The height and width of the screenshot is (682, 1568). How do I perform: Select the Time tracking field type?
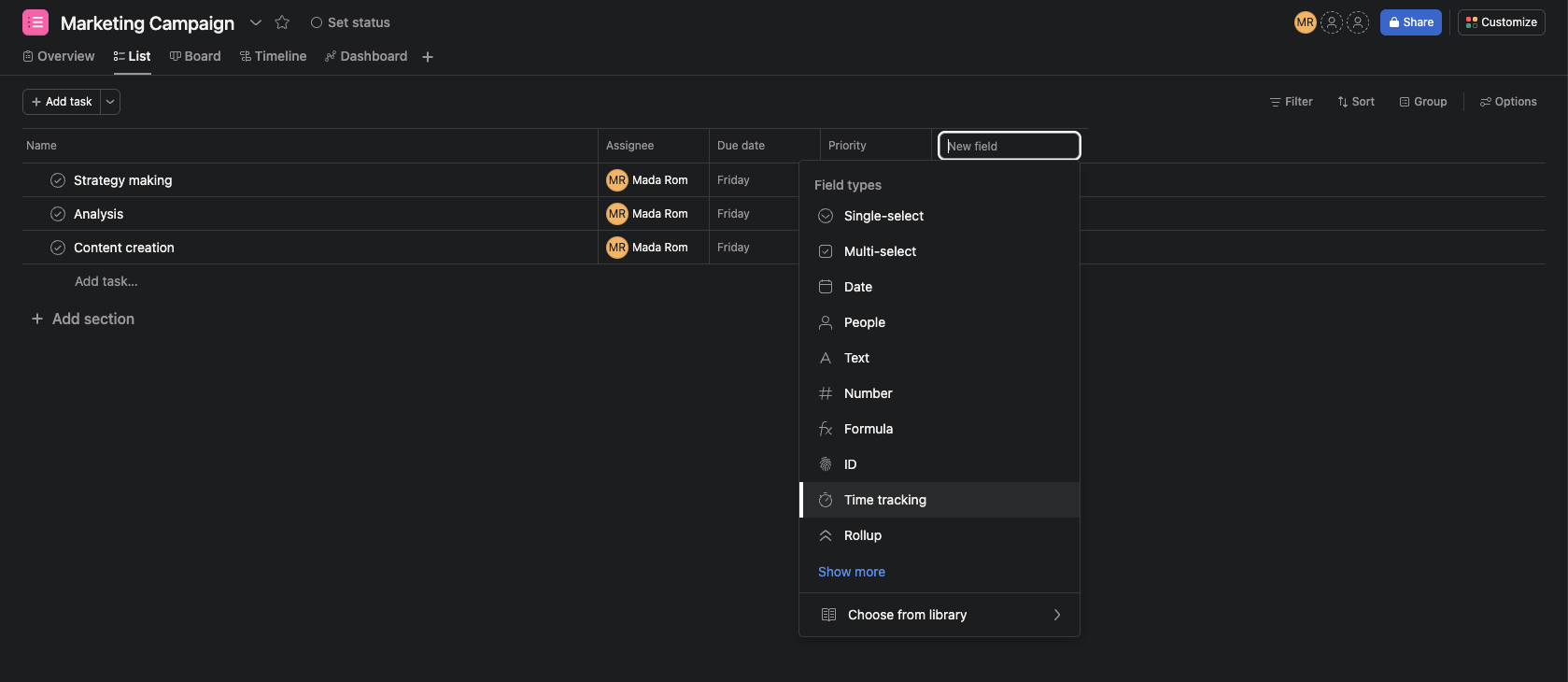click(x=939, y=500)
